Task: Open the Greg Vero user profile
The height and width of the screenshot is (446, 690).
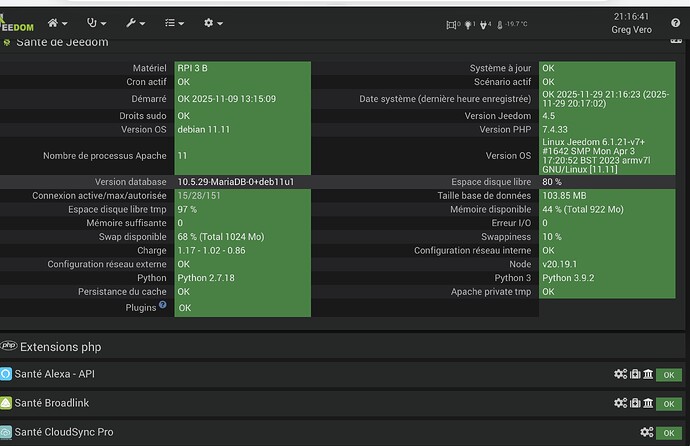Action: point(631,30)
